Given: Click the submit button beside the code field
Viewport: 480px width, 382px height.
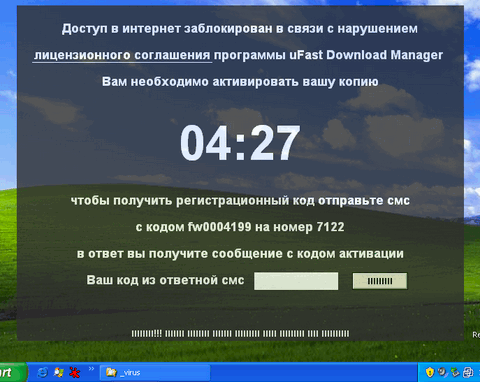Looking at the screenshot, I should coord(380,281).
